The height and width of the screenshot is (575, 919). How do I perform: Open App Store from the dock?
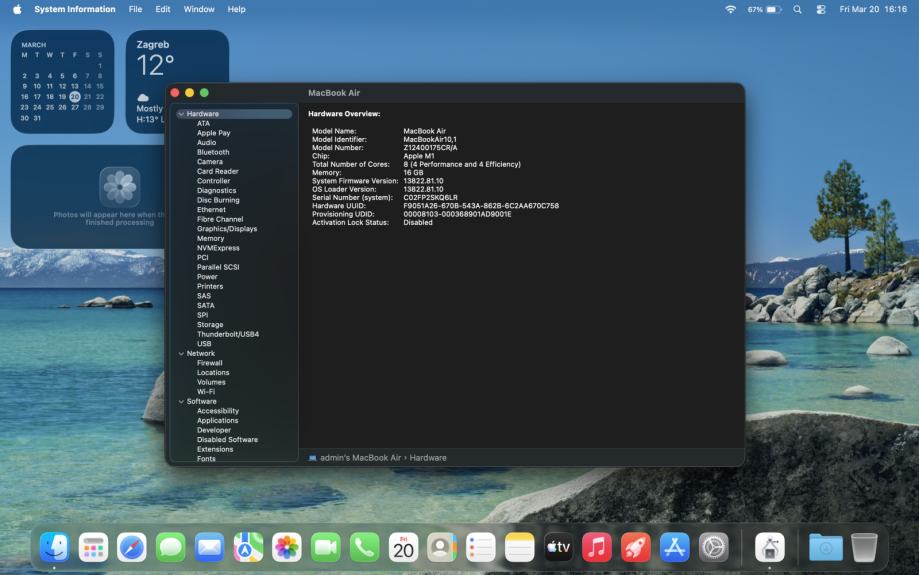tap(675, 547)
